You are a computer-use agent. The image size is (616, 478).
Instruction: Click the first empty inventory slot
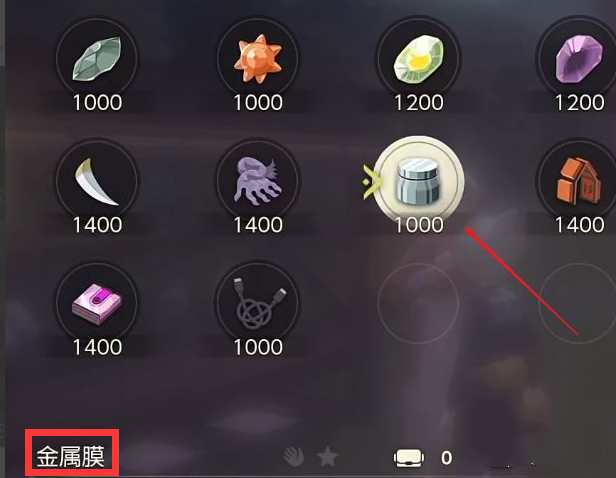pyautogui.click(x=418, y=303)
